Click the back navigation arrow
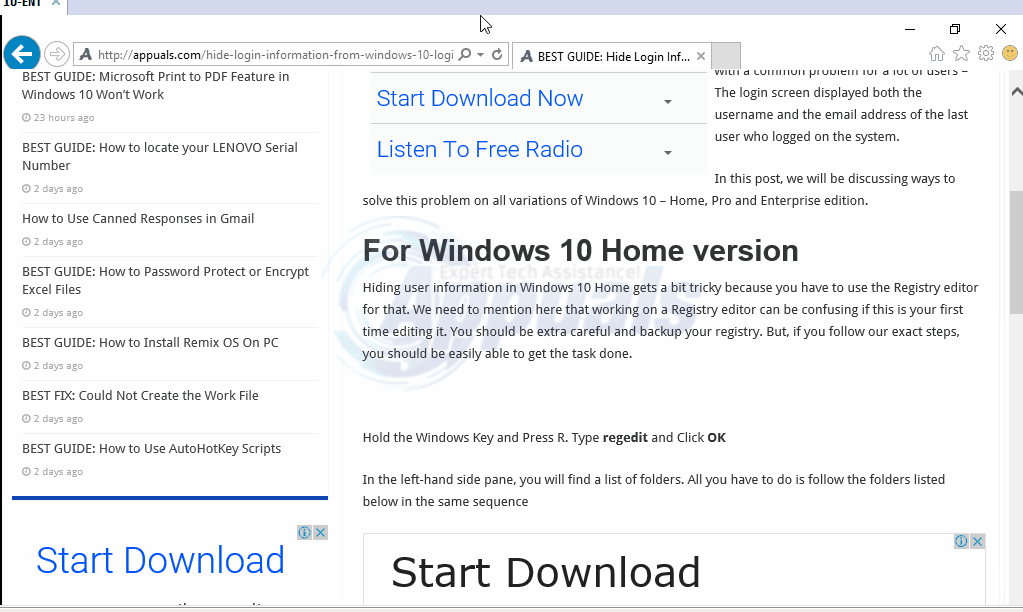This screenshot has width=1023, height=612. pyautogui.click(x=21, y=53)
